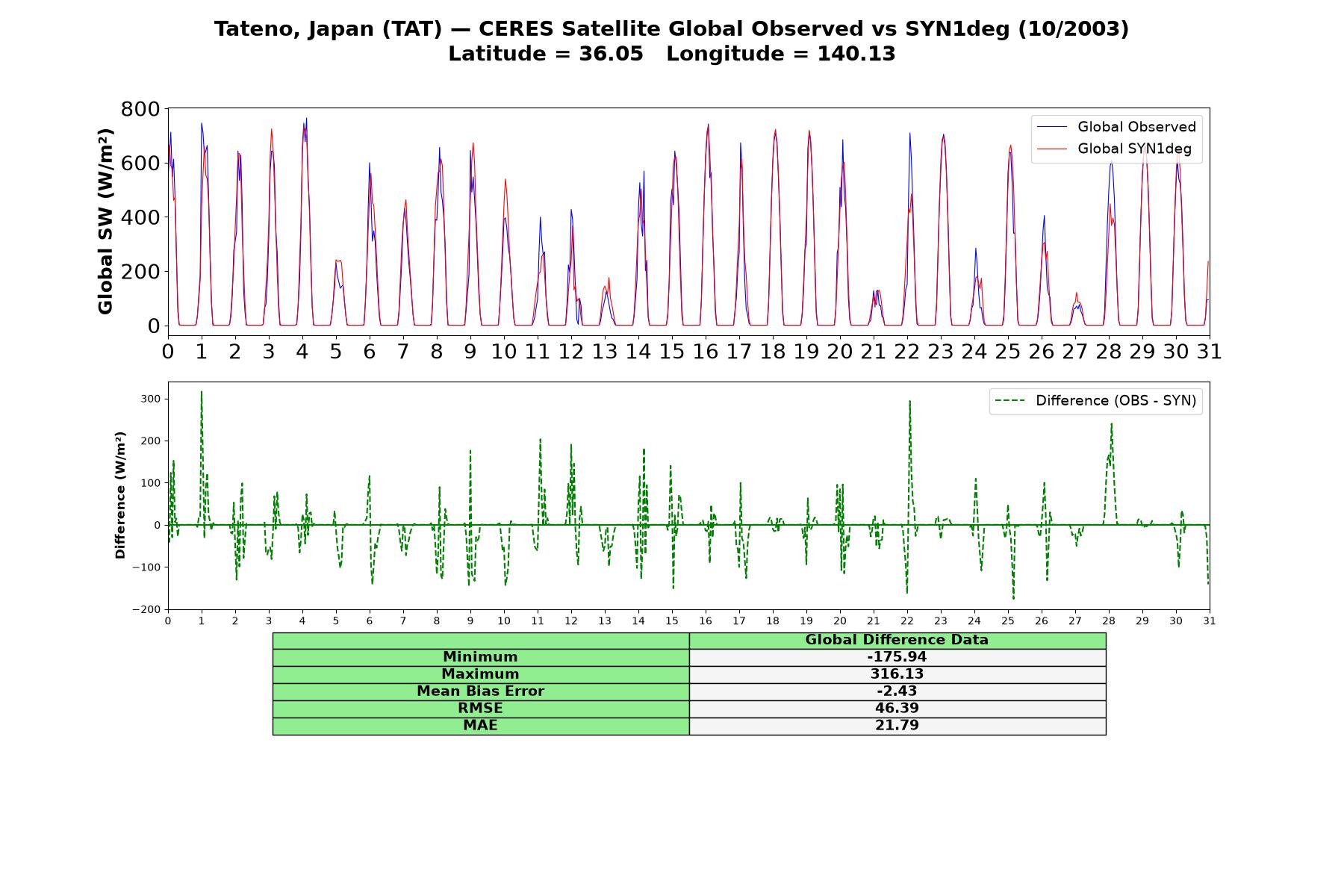Screen dimensions: 1344x896
Task: Select the Mean Bias Error row label
Action: (x=480, y=691)
